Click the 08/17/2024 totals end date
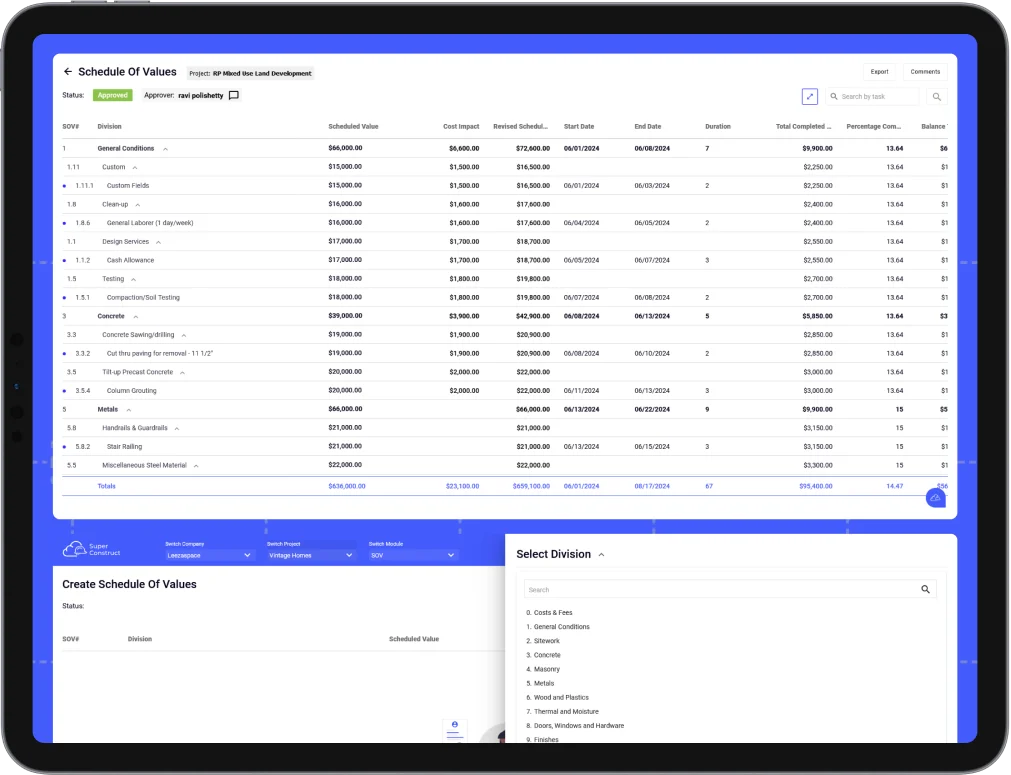1011x775 pixels. pos(652,486)
